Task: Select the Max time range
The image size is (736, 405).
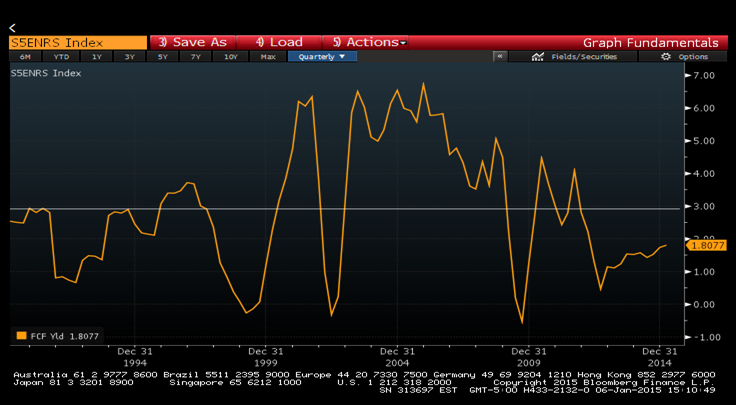Action: 267,57
